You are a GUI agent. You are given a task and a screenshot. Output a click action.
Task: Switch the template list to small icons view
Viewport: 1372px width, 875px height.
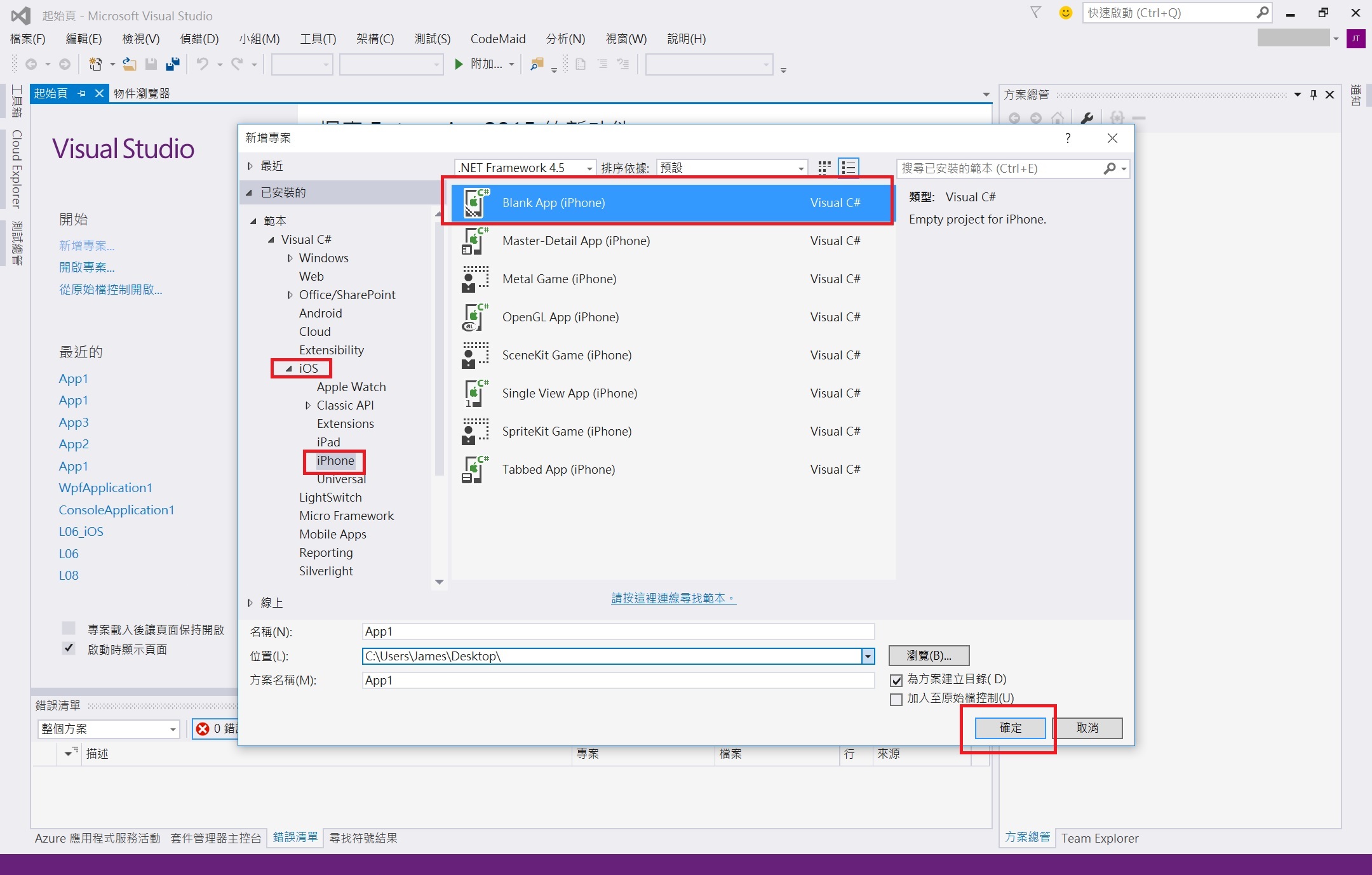coord(824,168)
